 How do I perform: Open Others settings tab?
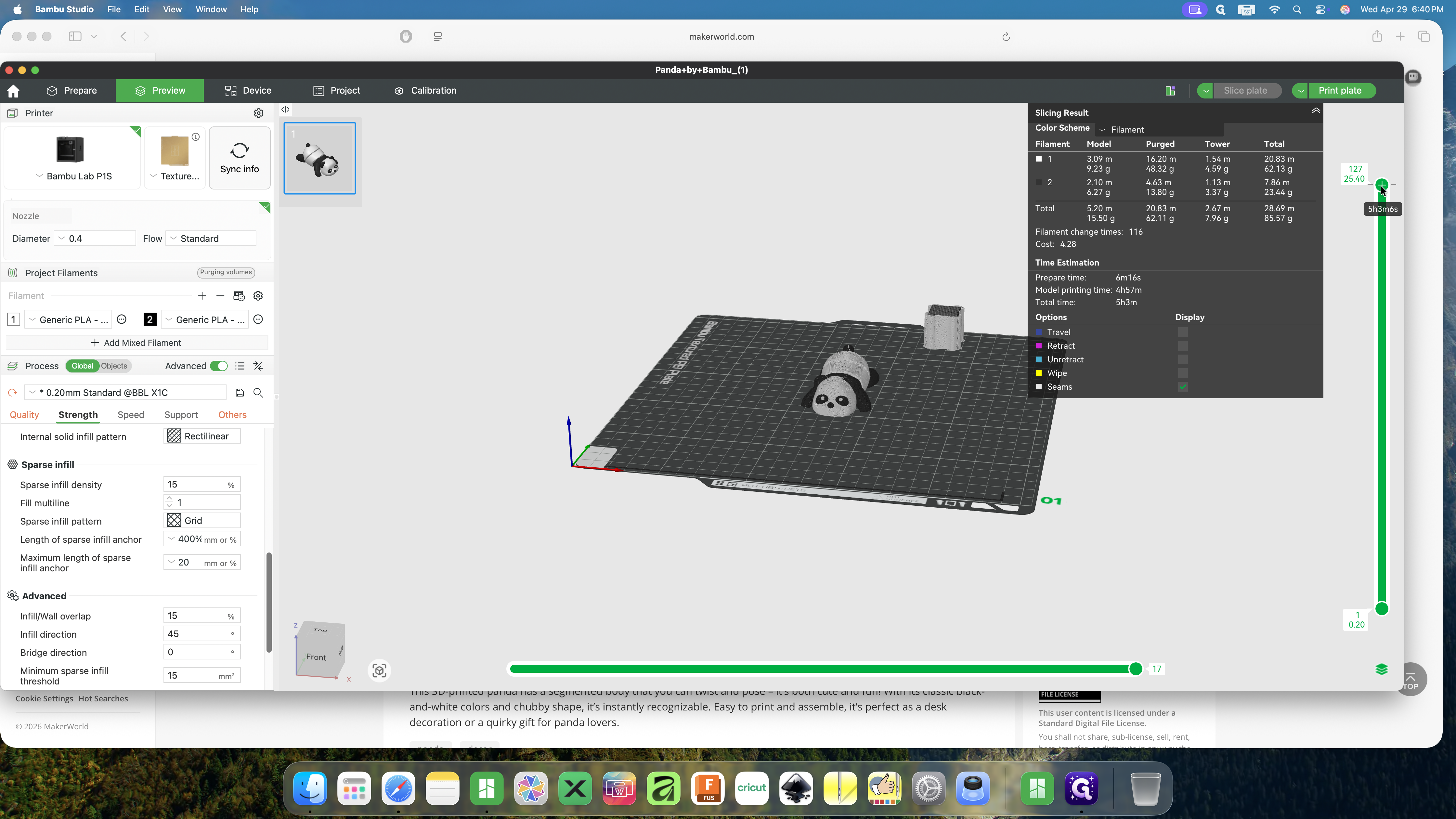click(x=232, y=415)
